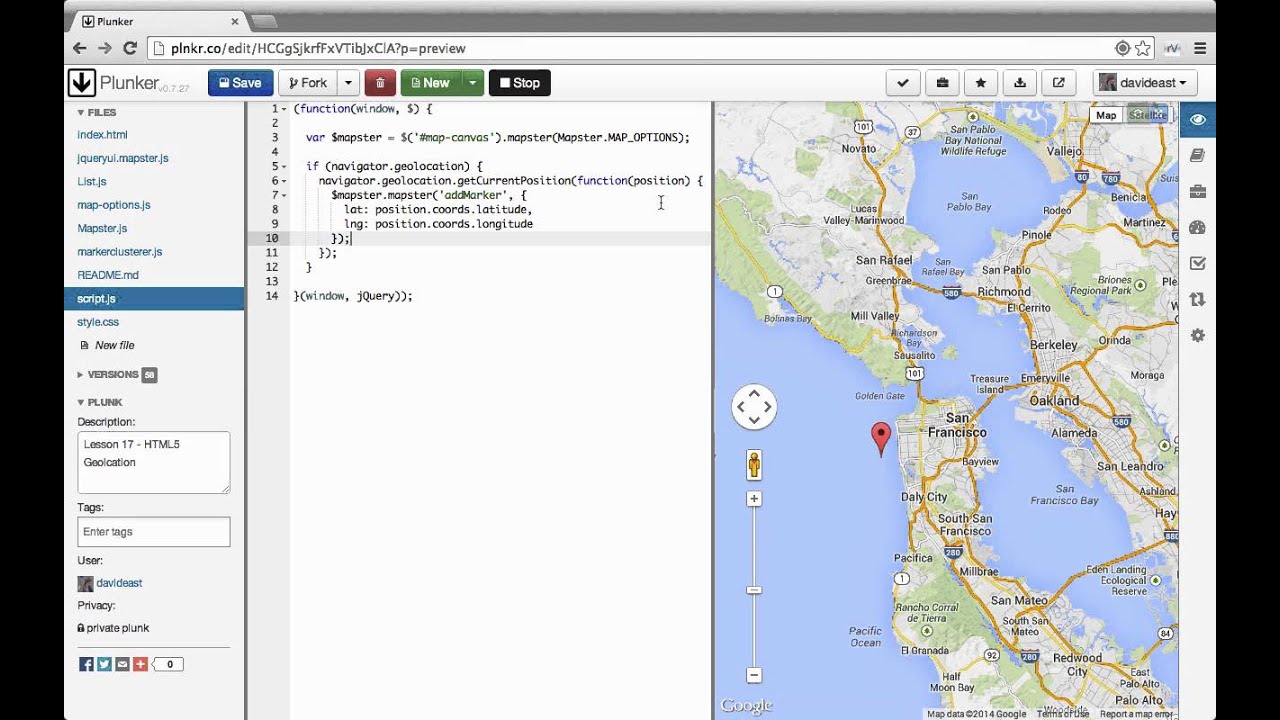
Task: Reload the browser page
Action: pos(130,48)
